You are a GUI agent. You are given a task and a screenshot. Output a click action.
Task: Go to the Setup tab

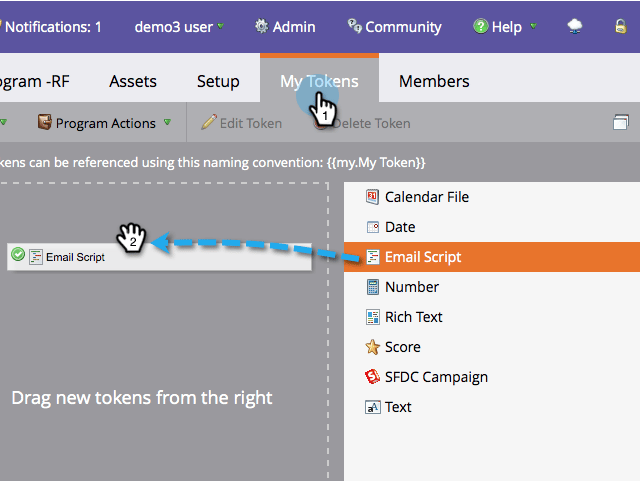pyautogui.click(x=218, y=81)
